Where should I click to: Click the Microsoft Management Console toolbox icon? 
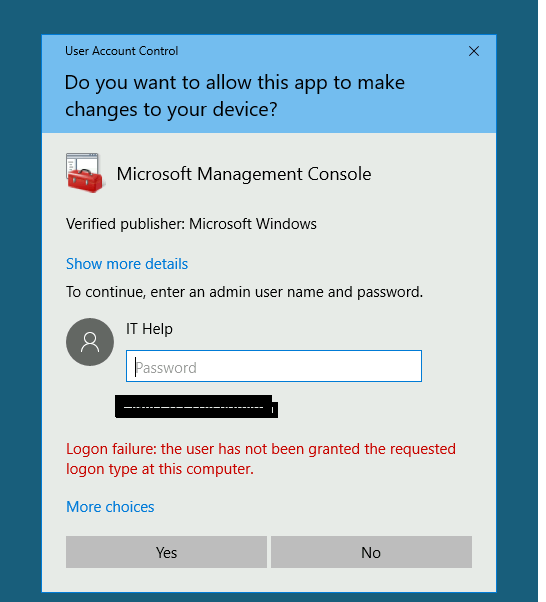coord(84,173)
